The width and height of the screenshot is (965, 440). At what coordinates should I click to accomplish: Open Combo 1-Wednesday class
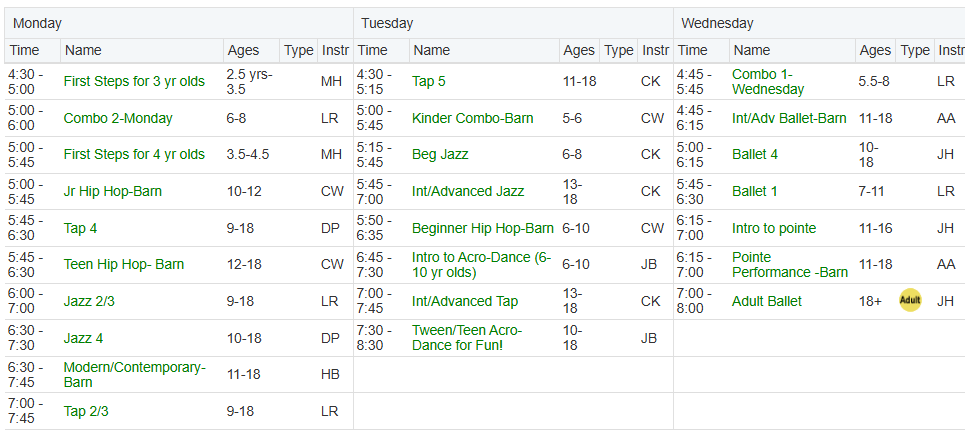[x=768, y=82]
